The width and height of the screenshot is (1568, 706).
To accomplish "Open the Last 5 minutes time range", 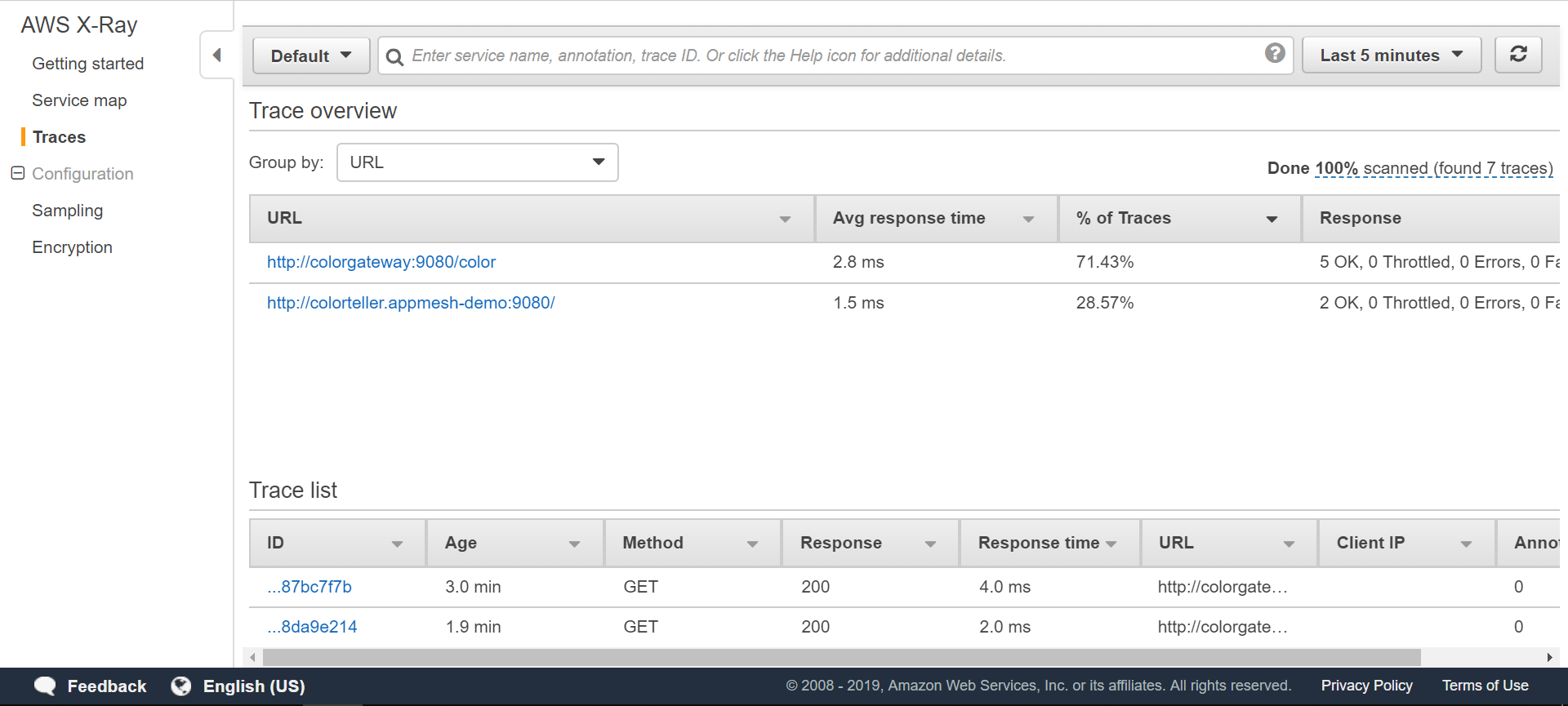I will click(1391, 55).
